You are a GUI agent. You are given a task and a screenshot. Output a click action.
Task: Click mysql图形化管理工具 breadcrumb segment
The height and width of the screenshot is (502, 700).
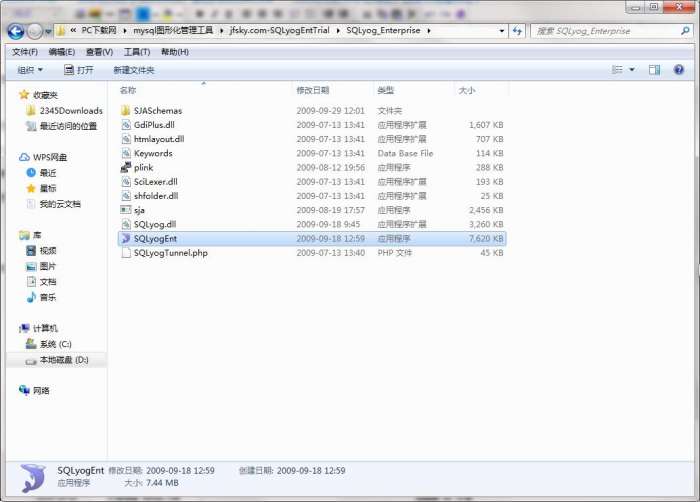(173, 30)
